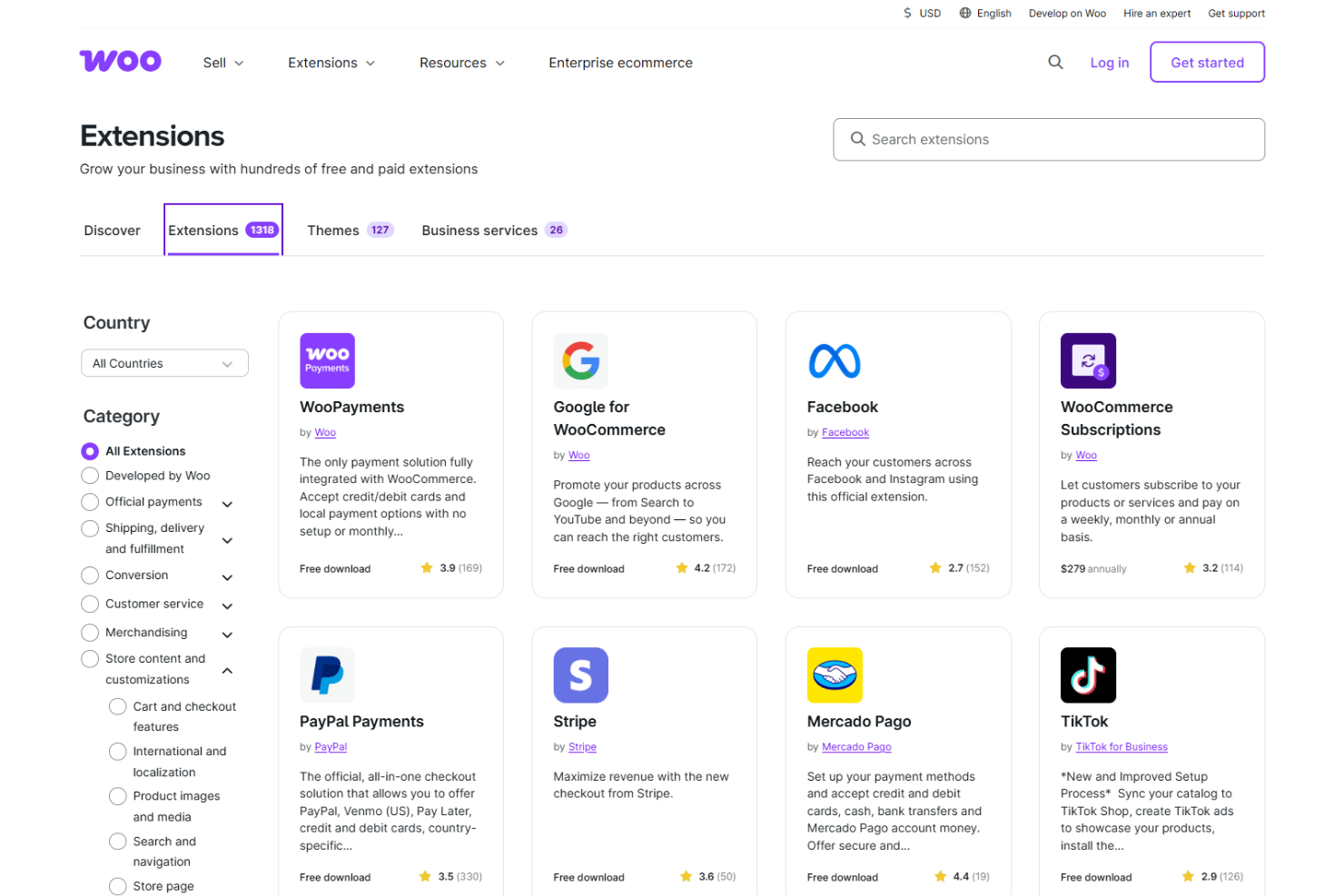Select All Extensions category radio

pyautogui.click(x=90, y=451)
